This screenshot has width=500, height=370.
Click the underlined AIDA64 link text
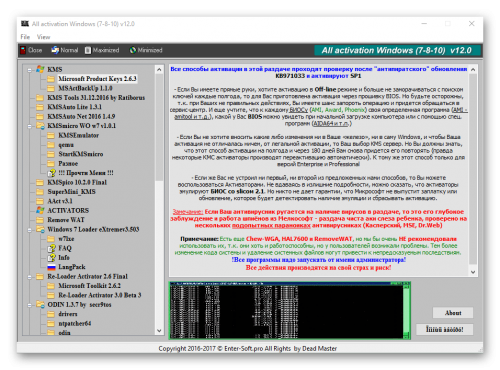pyautogui.click(x=331, y=124)
